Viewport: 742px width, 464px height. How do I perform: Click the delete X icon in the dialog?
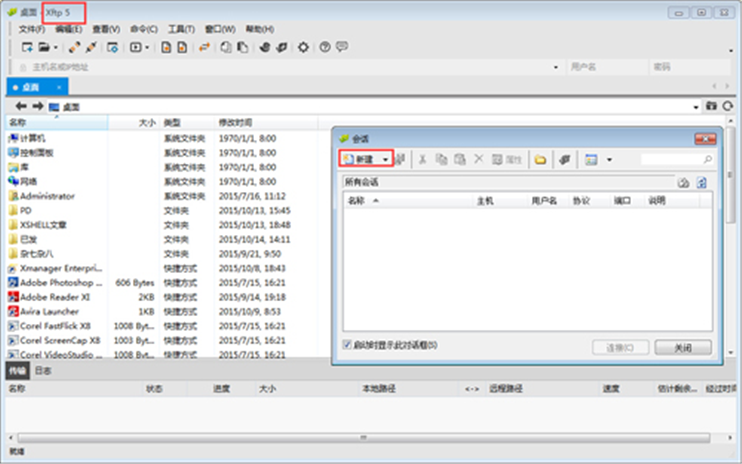[478, 159]
